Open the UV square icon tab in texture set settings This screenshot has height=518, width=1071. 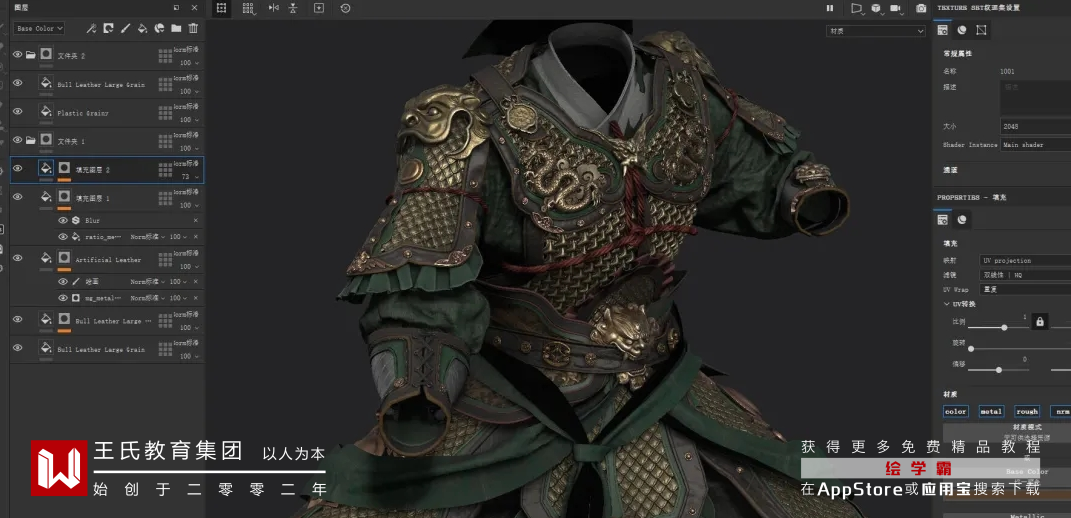(x=982, y=30)
